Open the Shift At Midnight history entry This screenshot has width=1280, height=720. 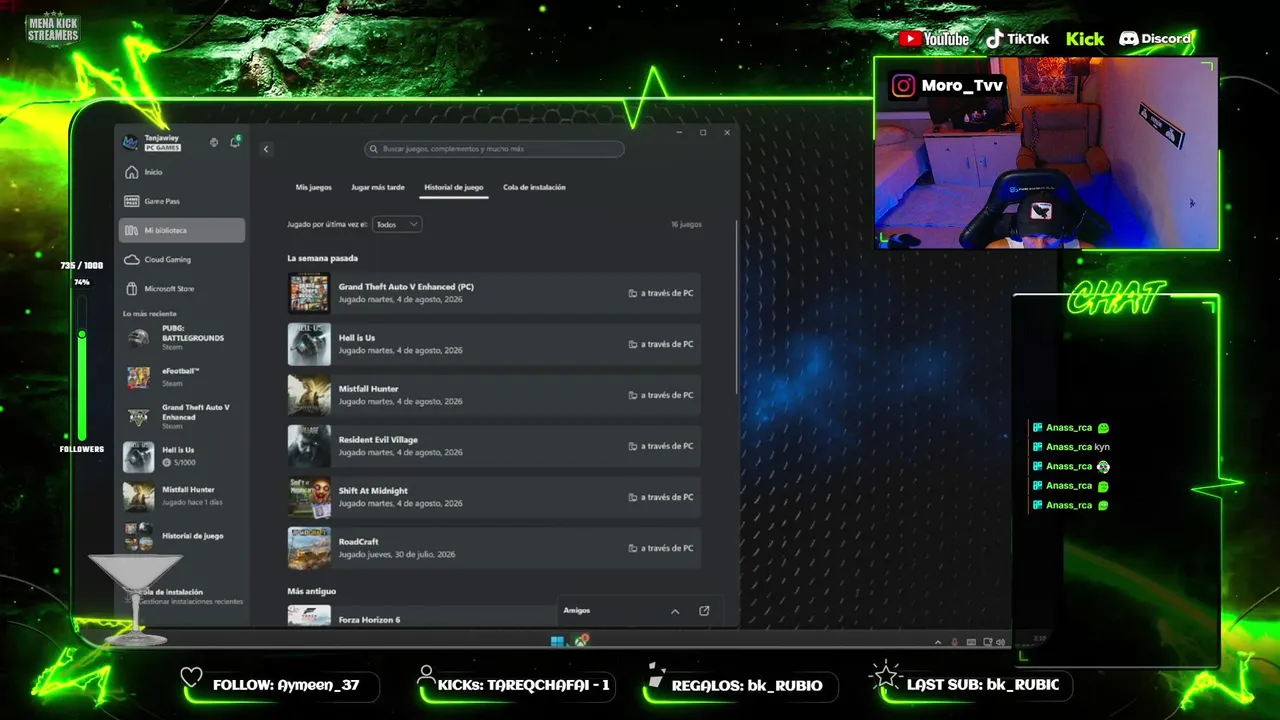[x=494, y=497]
